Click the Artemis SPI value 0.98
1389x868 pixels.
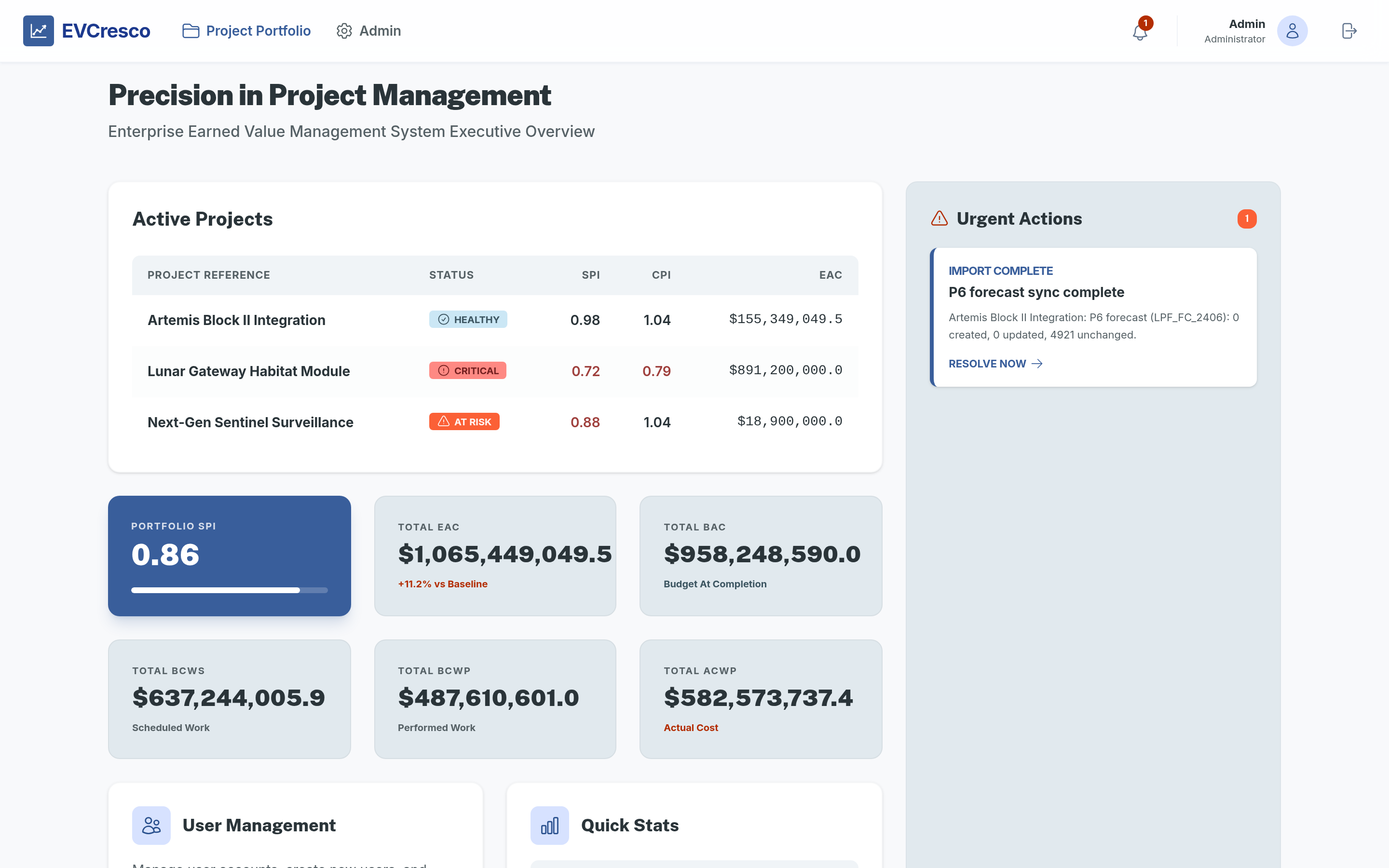585,320
